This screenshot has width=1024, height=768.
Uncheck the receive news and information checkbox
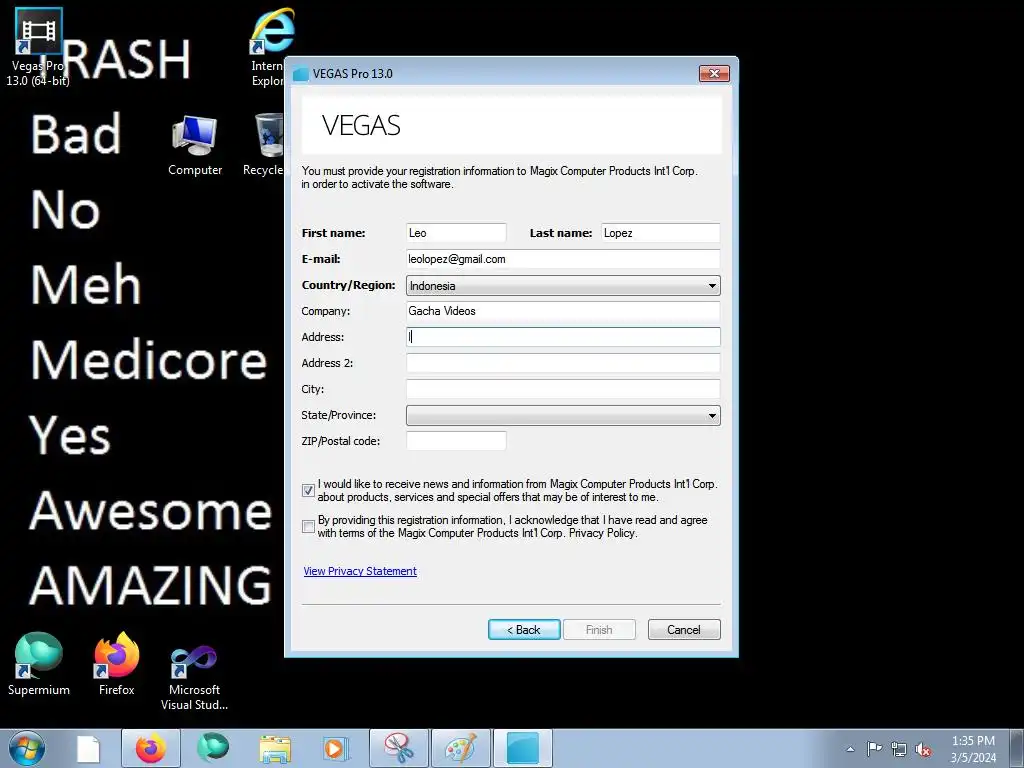308,490
